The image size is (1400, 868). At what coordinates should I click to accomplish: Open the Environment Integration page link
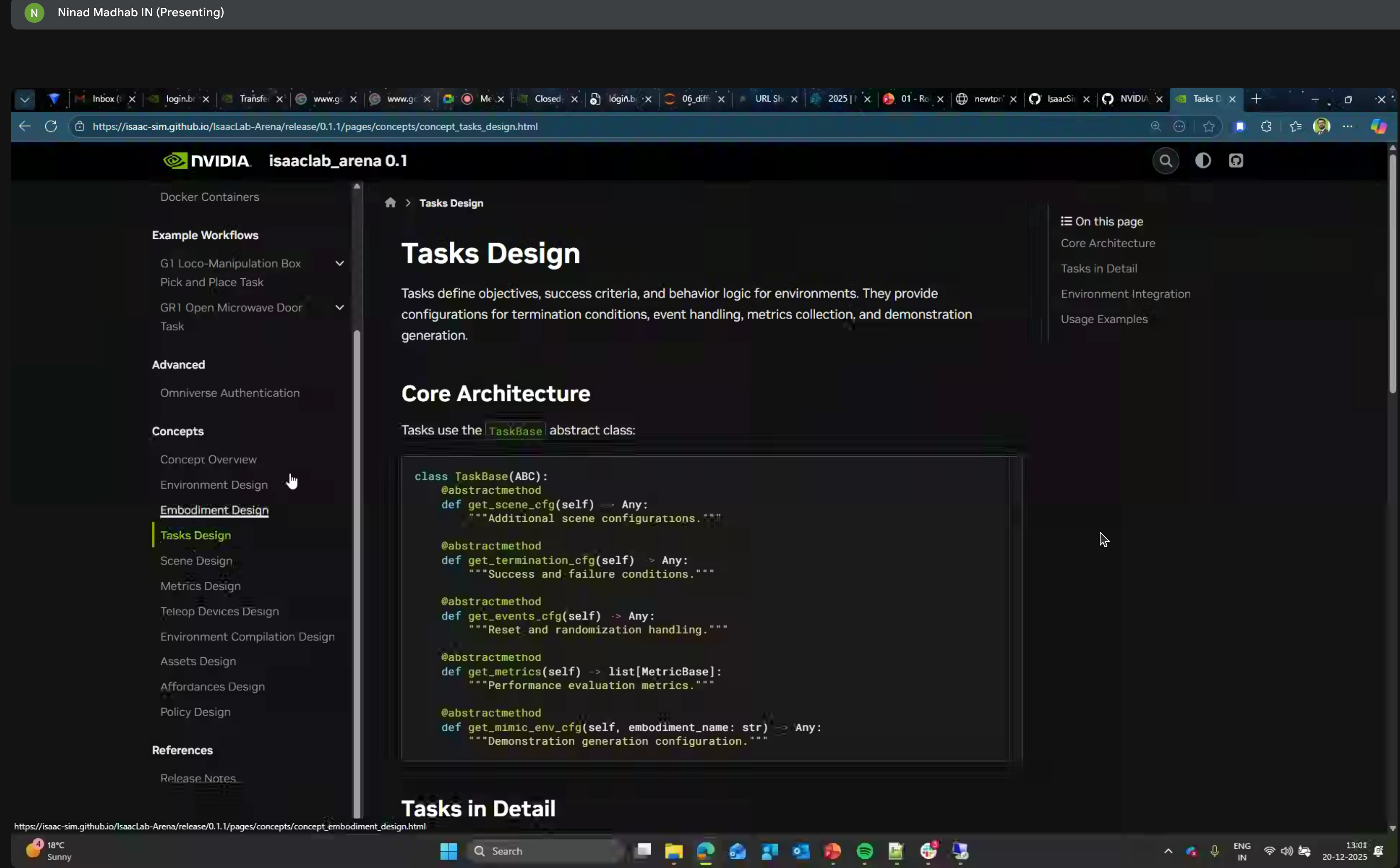[1125, 293]
